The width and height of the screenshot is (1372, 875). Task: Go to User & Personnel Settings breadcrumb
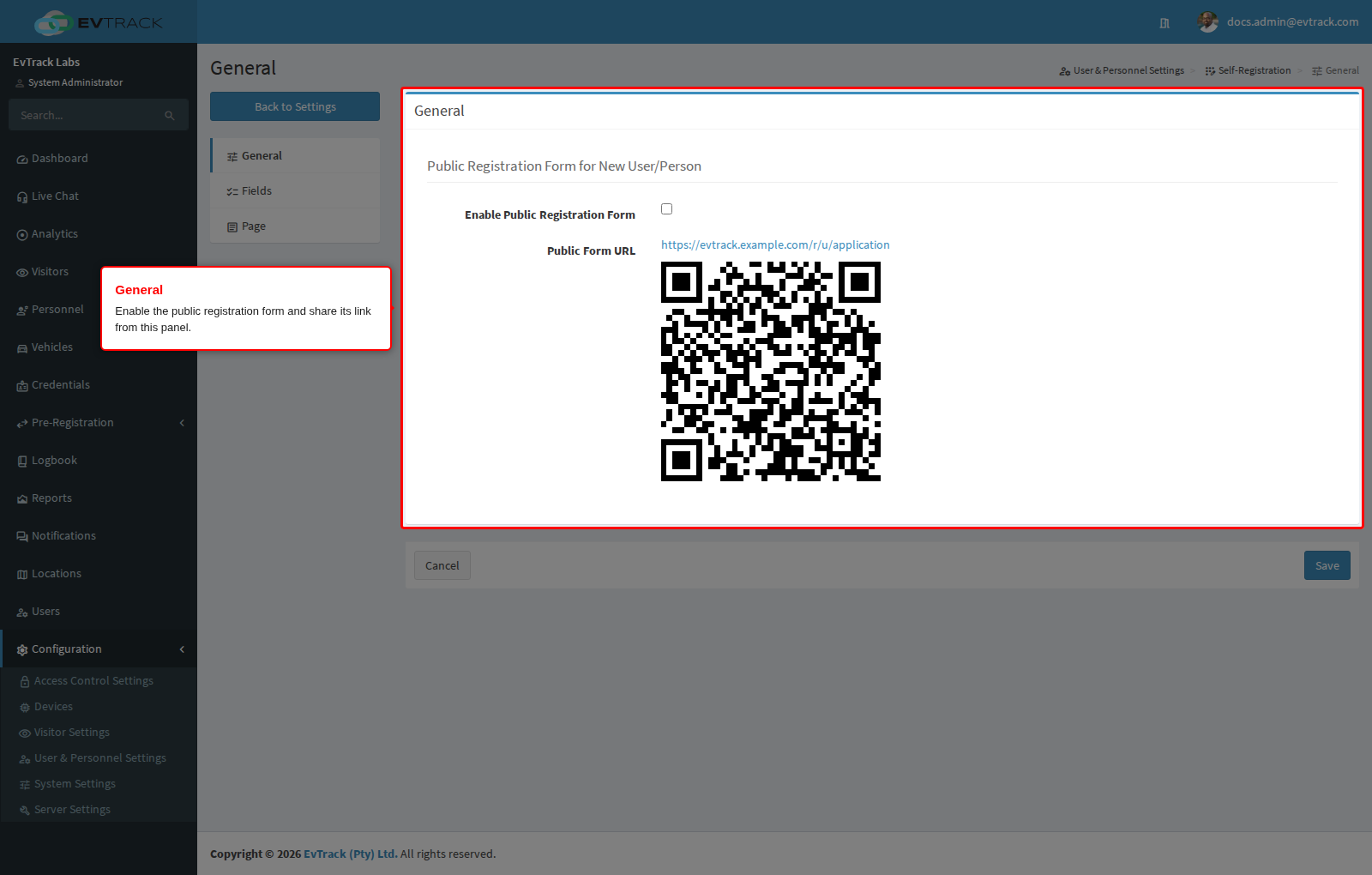[x=1122, y=71]
